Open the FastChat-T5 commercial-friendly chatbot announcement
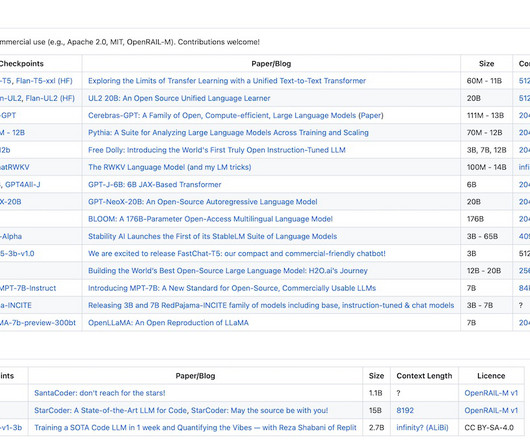 click(x=237, y=253)
